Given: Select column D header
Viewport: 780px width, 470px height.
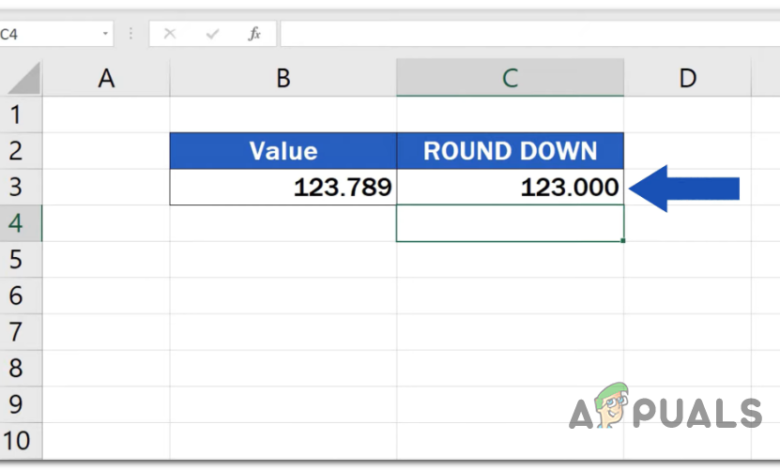Looking at the screenshot, I should click(x=687, y=79).
